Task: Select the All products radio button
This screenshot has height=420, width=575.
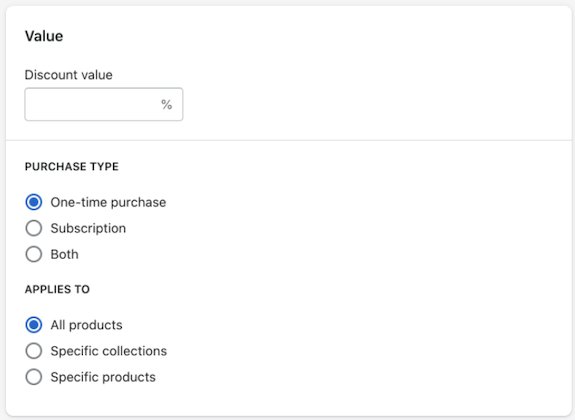Action: point(34,325)
